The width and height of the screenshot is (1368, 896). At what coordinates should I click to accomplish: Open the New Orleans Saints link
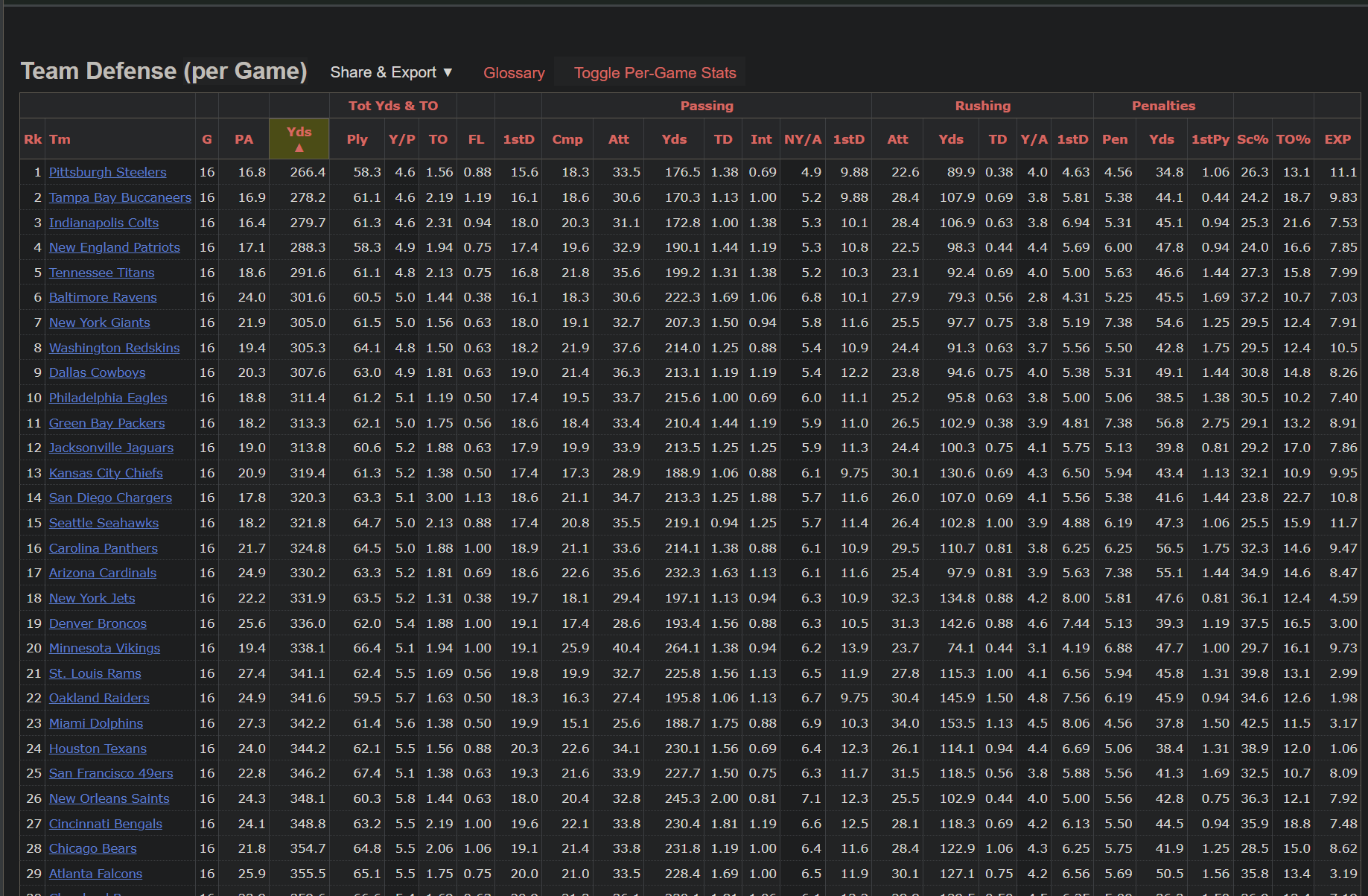pyautogui.click(x=109, y=798)
